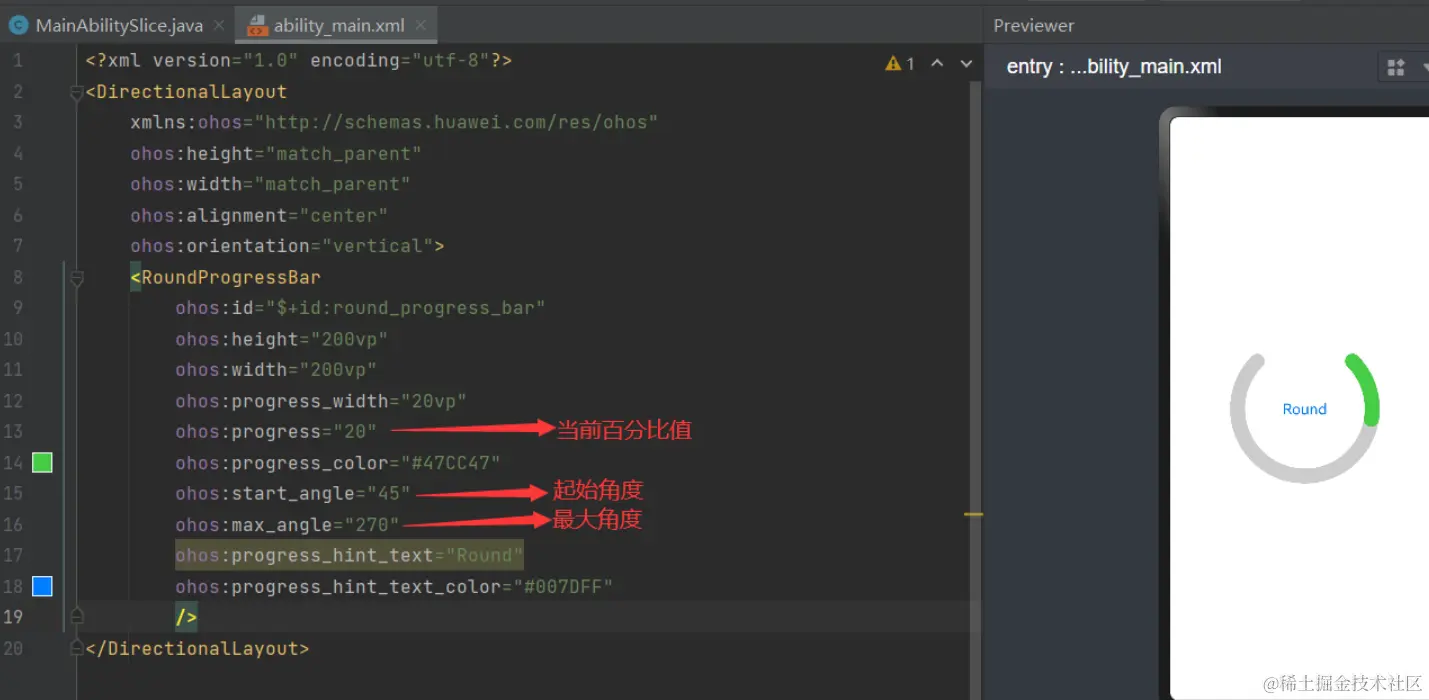This screenshot has width=1429, height=700.
Task: Click the RoundProgressBar tag name
Action: [231, 277]
